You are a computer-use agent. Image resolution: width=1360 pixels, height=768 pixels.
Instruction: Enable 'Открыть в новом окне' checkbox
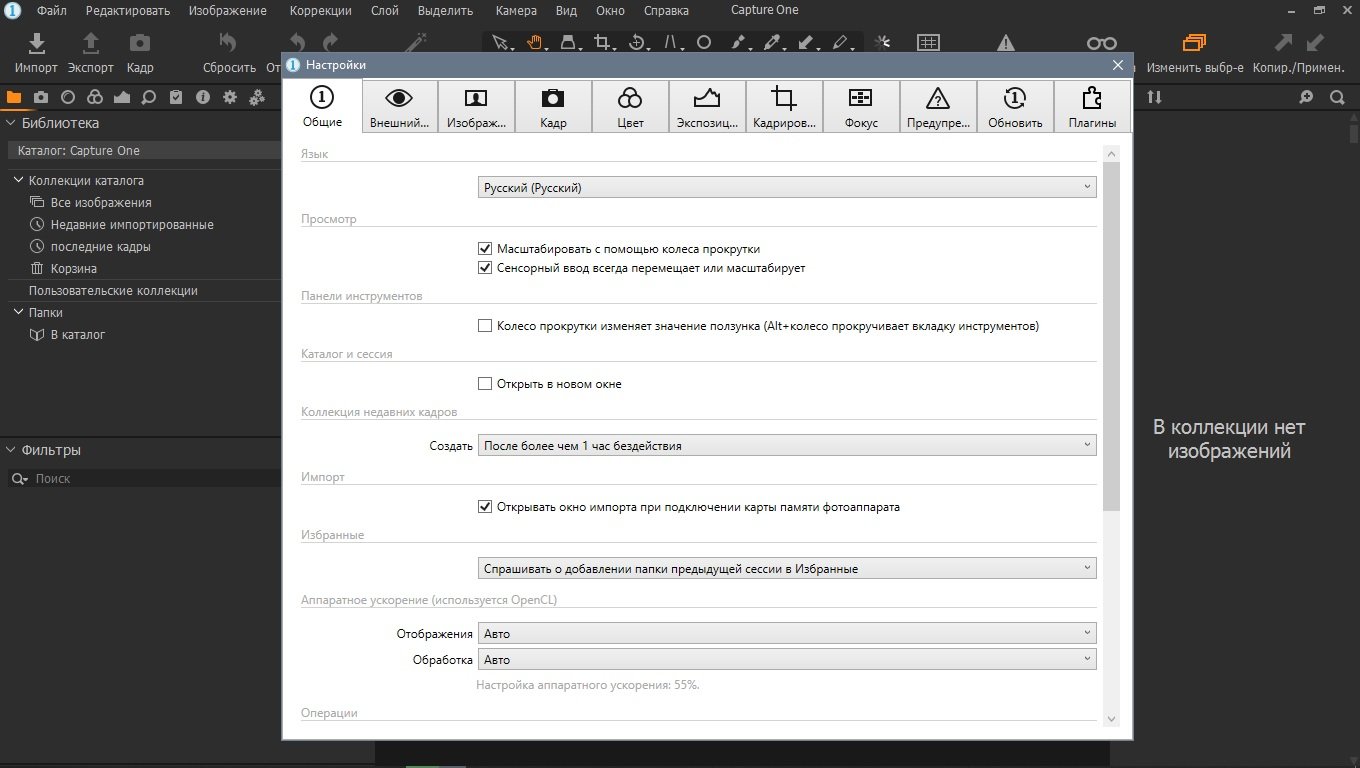coord(485,384)
